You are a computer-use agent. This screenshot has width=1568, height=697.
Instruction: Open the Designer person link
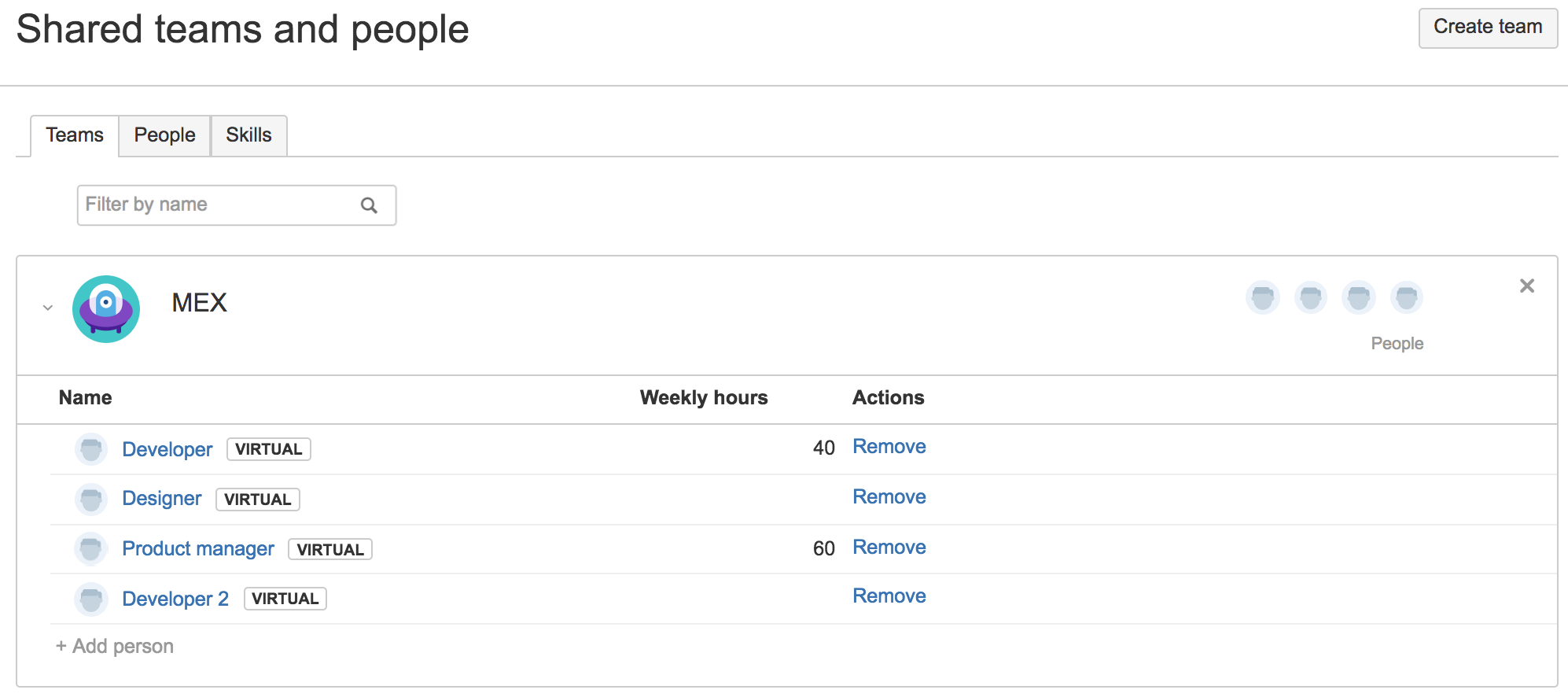(x=162, y=499)
